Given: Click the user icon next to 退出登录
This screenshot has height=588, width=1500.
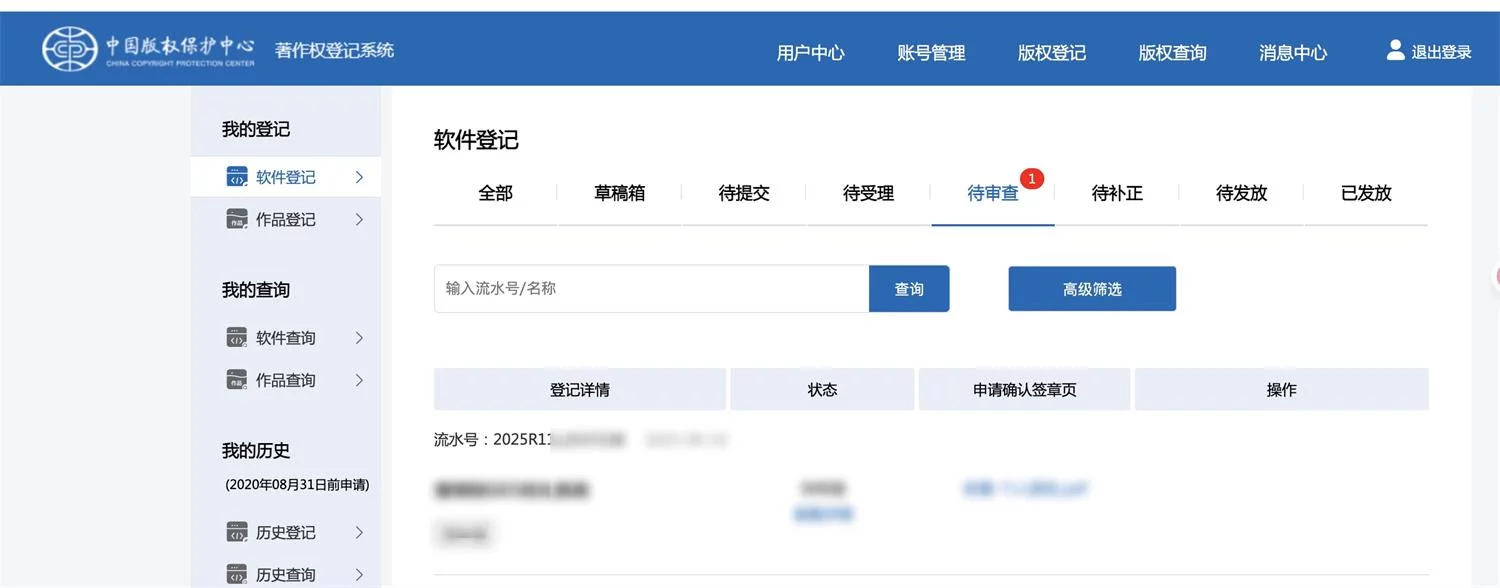Looking at the screenshot, I should coord(1394,49).
